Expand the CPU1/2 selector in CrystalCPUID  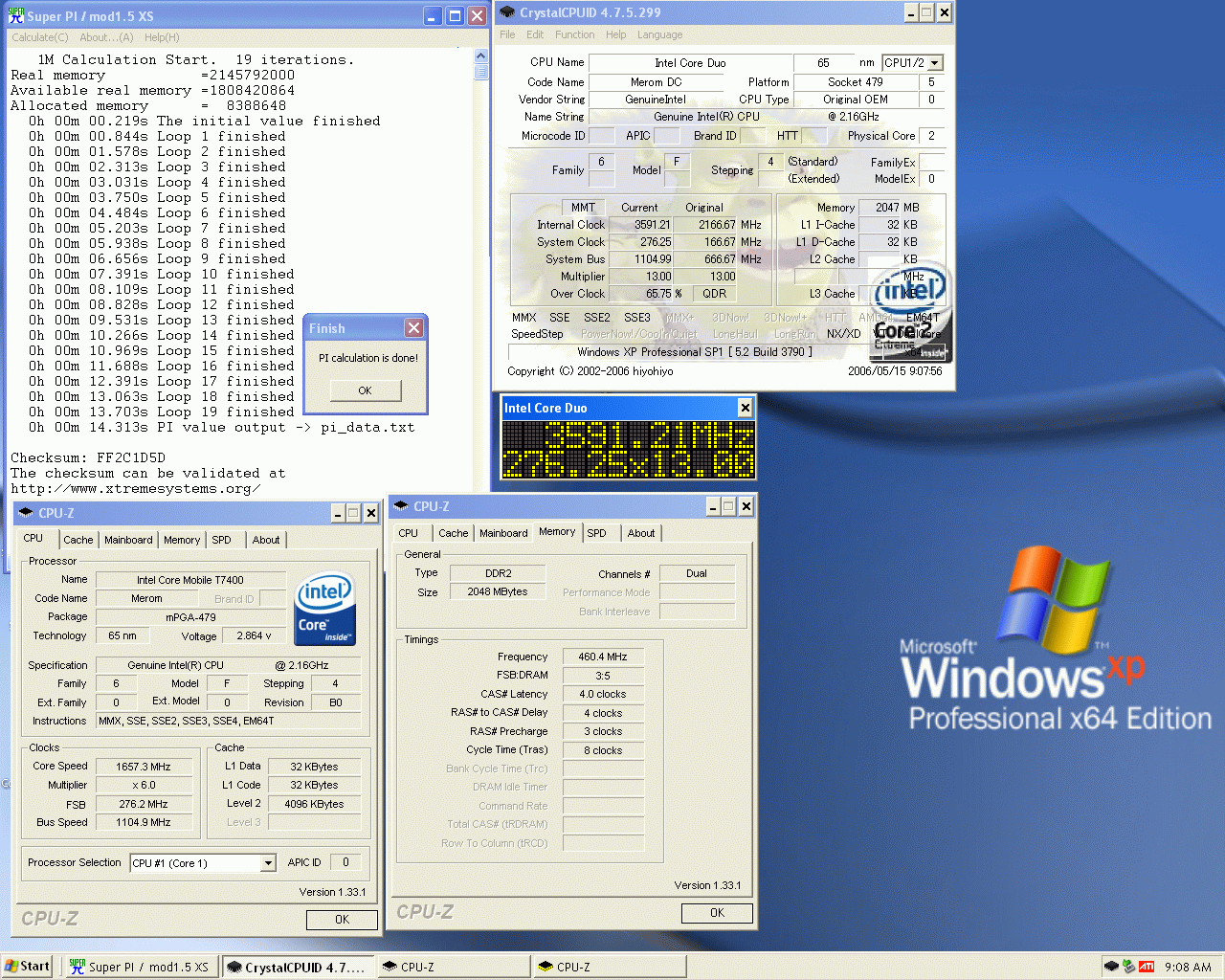[935, 63]
